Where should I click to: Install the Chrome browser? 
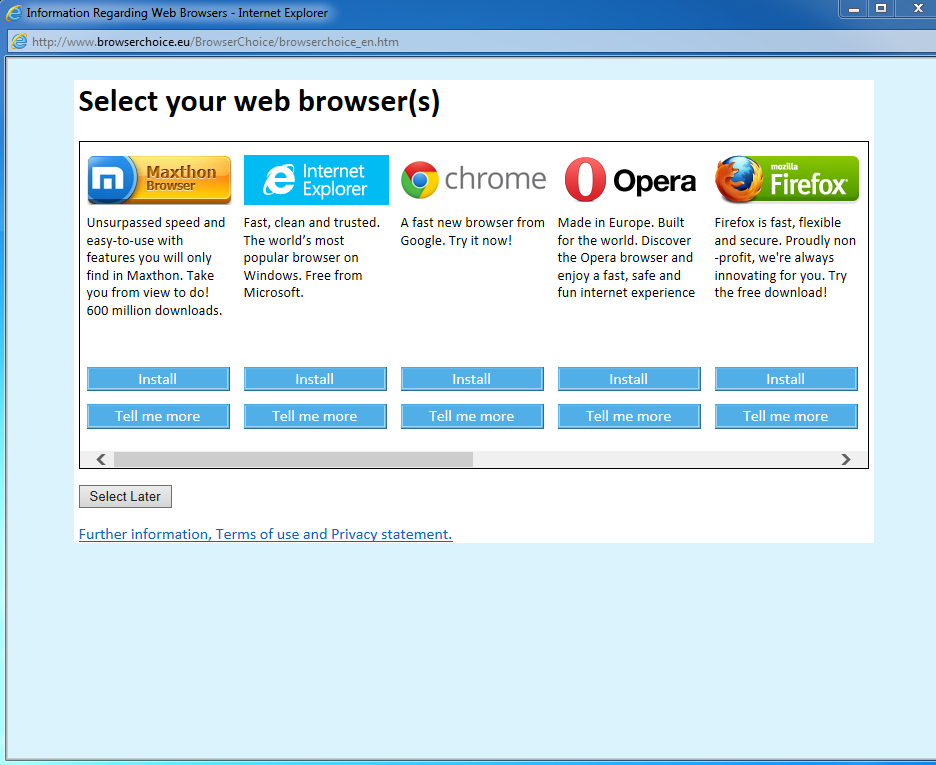point(472,379)
